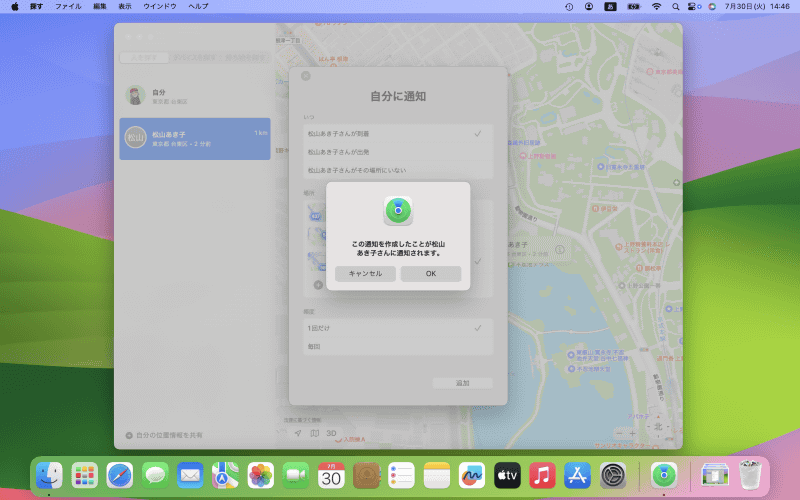Open the ウインドウ menu
The width and height of the screenshot is (800, 500).
point(160,6)
